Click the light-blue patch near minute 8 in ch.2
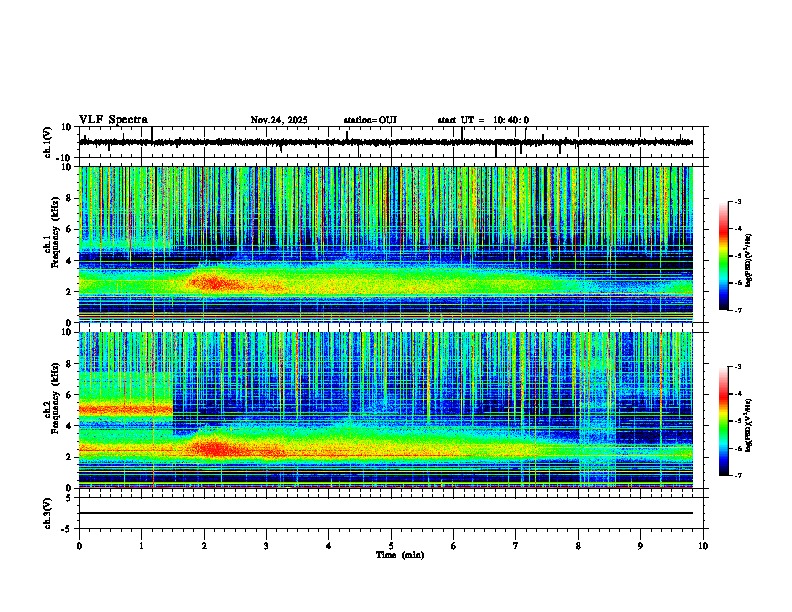The image size is (792, 612). coord(598,409)
